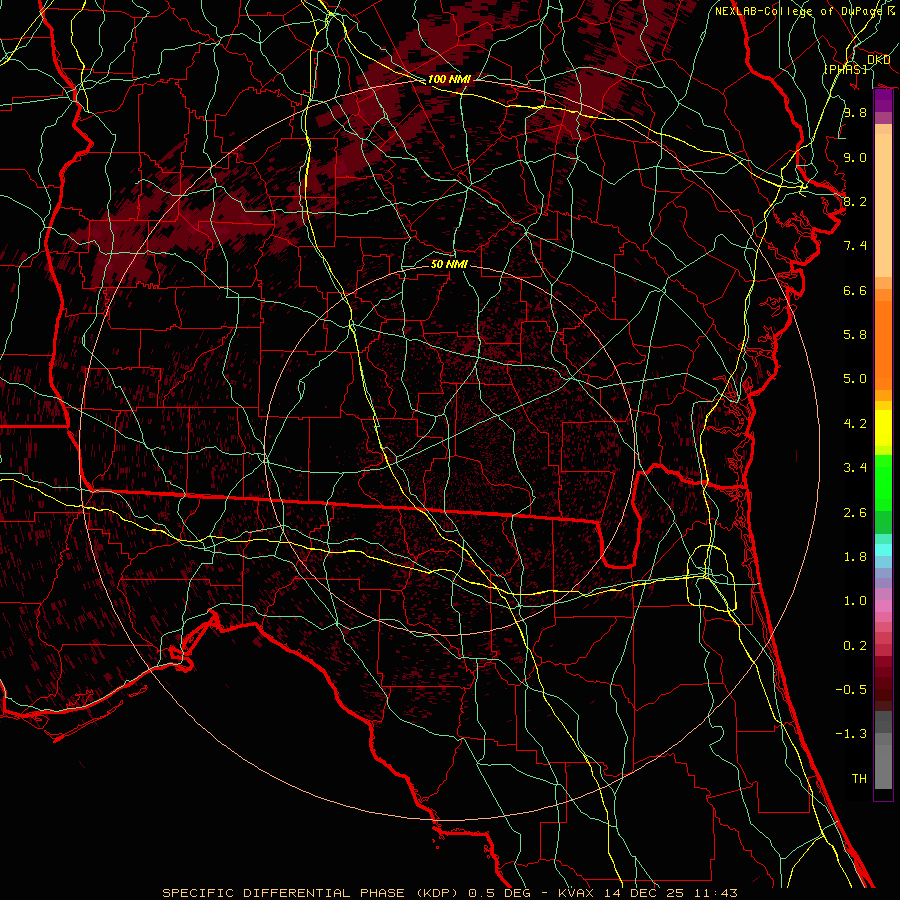Select the cyan band on the color scale
This screenshot has height=900, width=900.
click(883, 549)
